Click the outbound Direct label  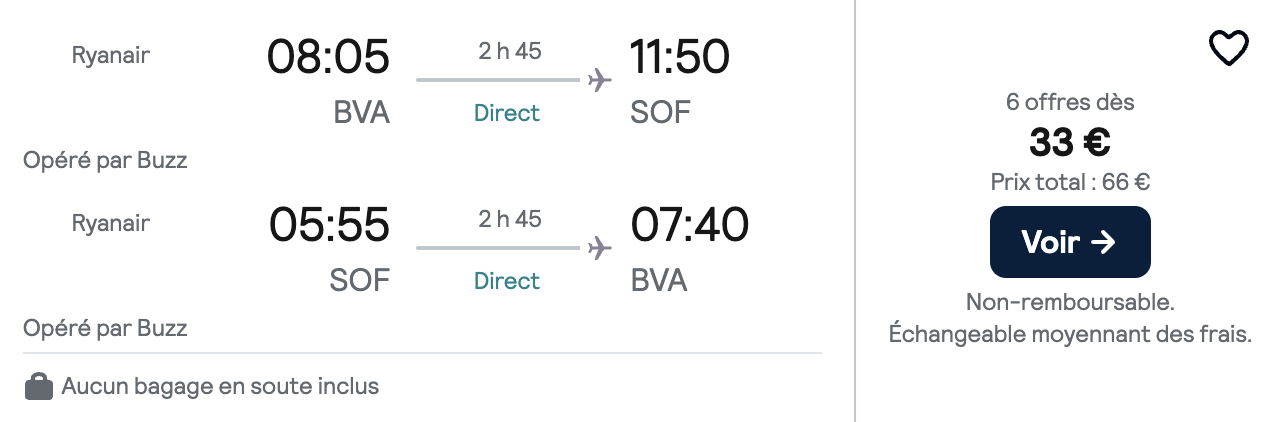point(507,113)
